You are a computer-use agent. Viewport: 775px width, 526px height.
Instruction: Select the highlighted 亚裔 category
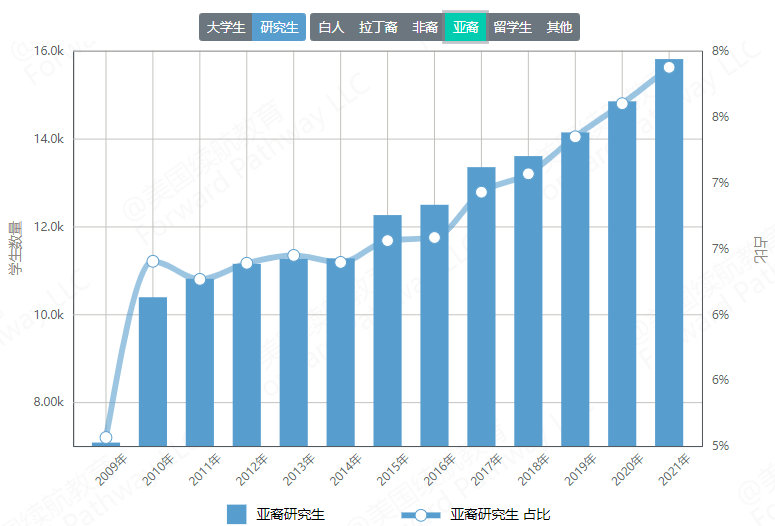pos(466,27)
